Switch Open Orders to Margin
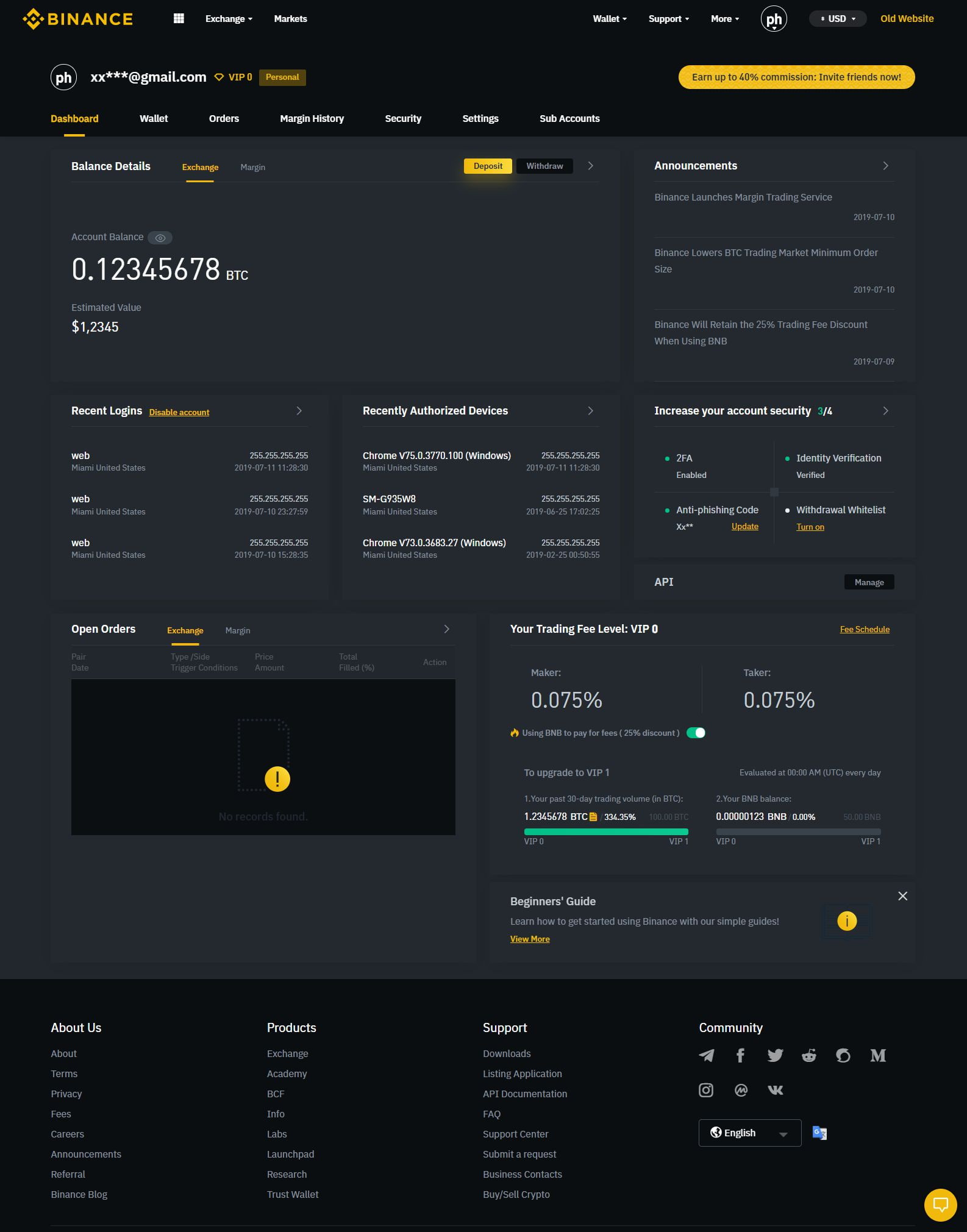This screenshot has height=1232, width=967. pyautogui.click(x=238, y=630)
